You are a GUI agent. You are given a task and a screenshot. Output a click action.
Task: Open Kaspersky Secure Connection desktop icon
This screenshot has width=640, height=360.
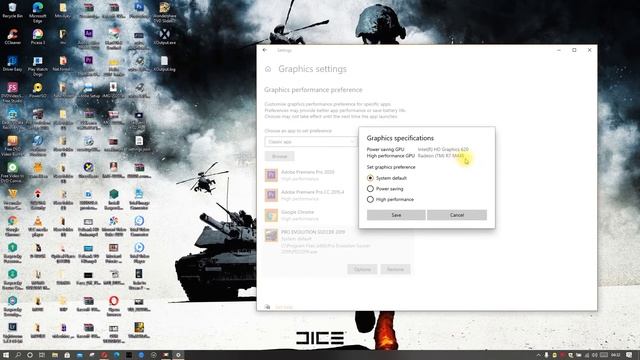pyautogui.click(x=12, y=279)
